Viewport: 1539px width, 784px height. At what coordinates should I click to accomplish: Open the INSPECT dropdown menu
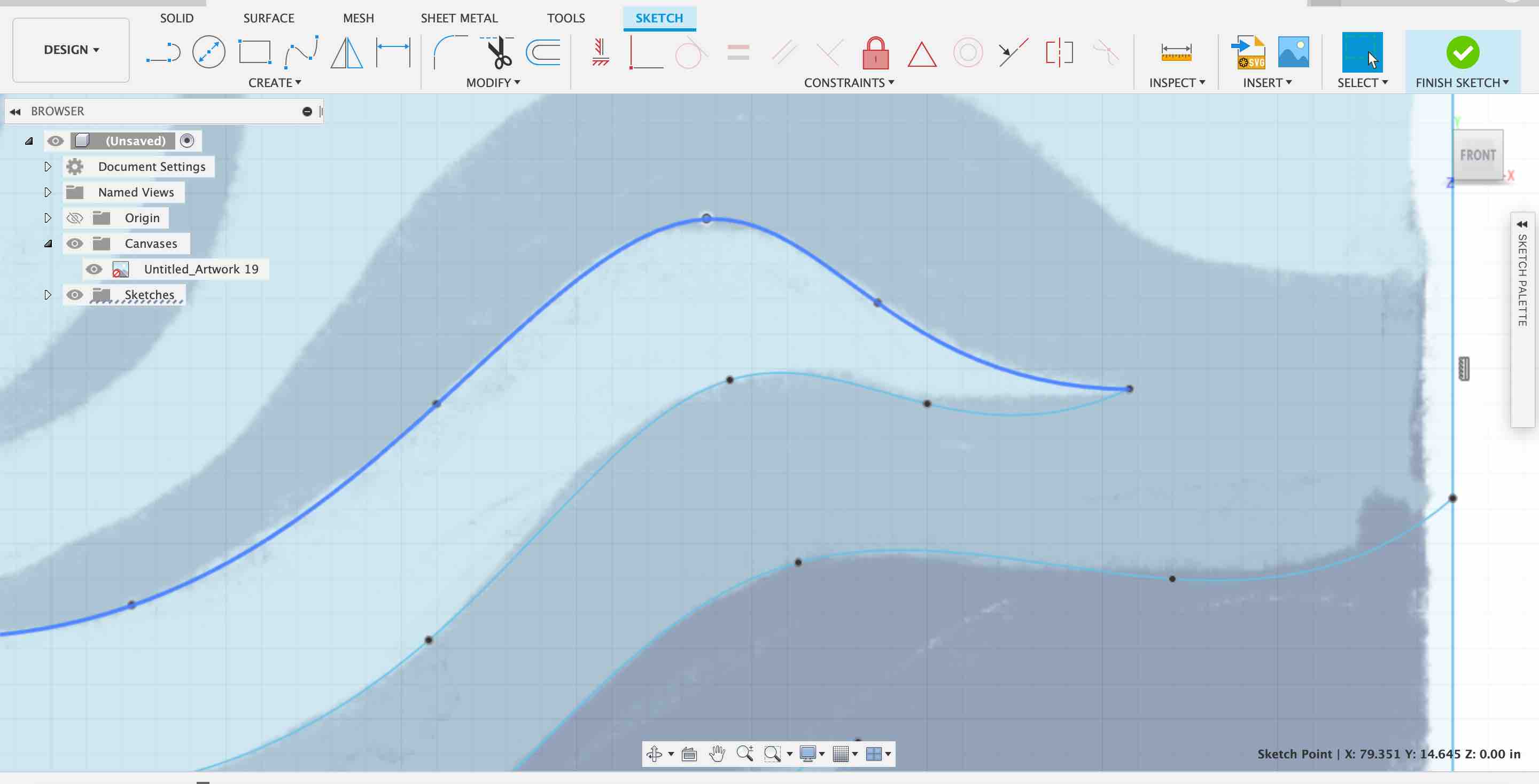(x=1177, y=83)
